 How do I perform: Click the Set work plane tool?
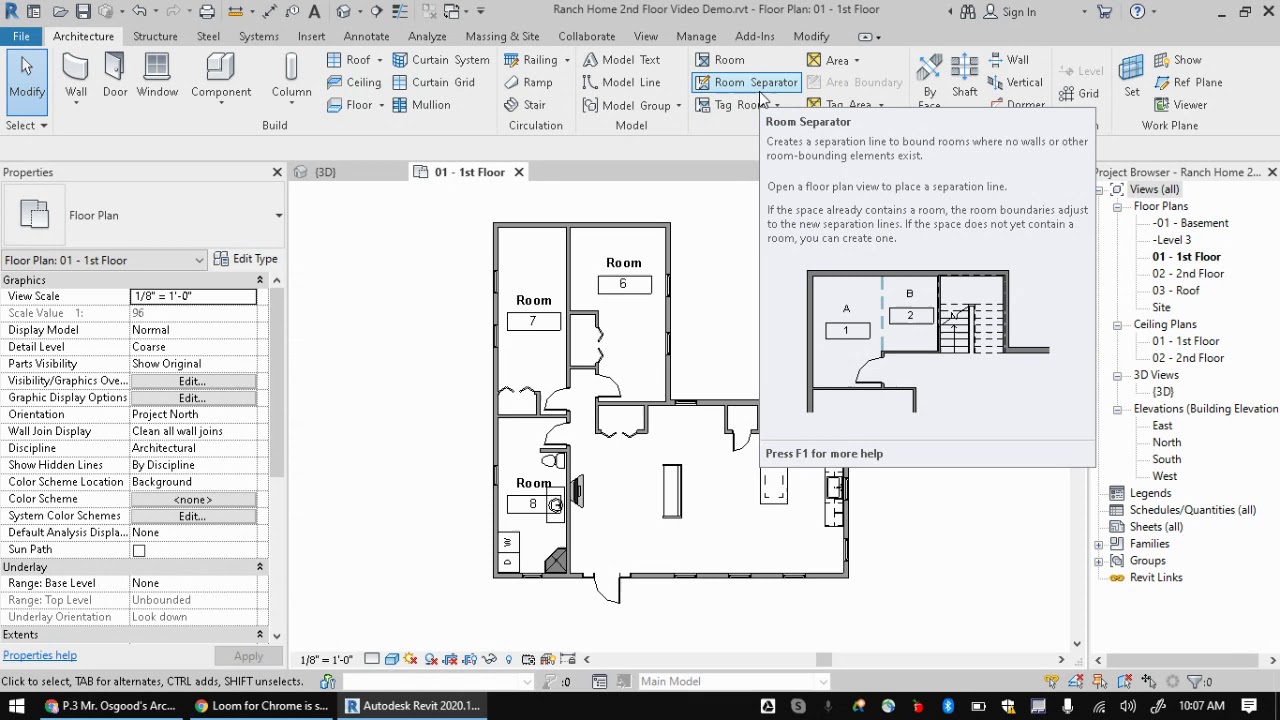click(x=1131, y=76)
